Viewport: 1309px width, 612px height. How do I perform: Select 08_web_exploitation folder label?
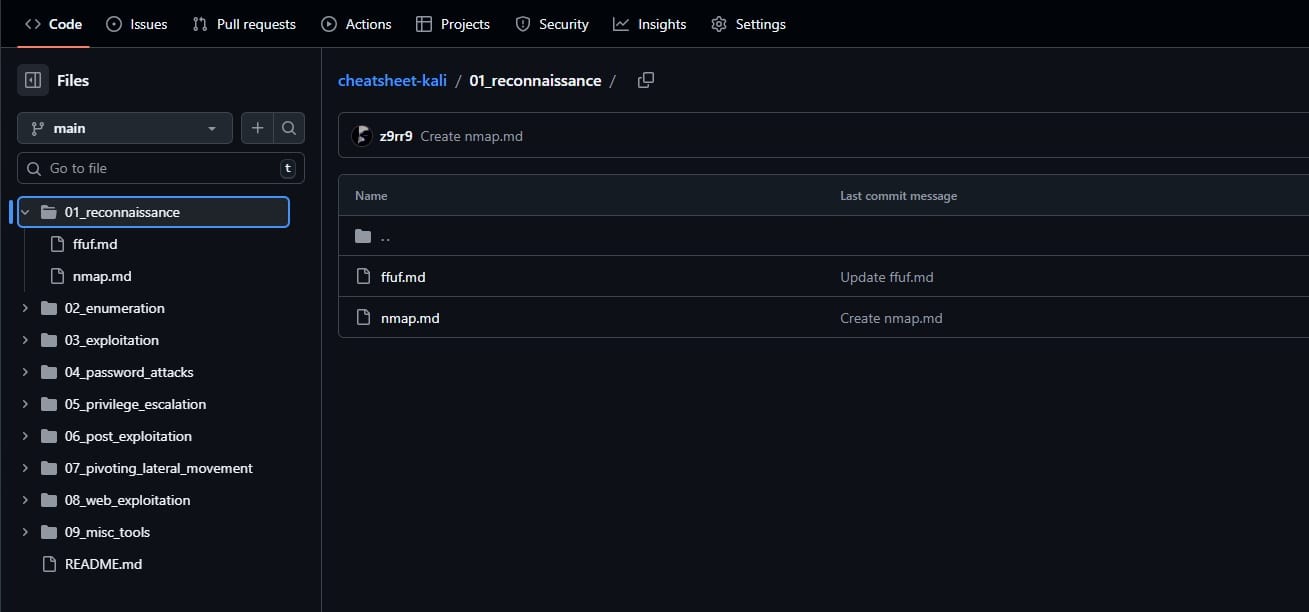tap(127, 500)
